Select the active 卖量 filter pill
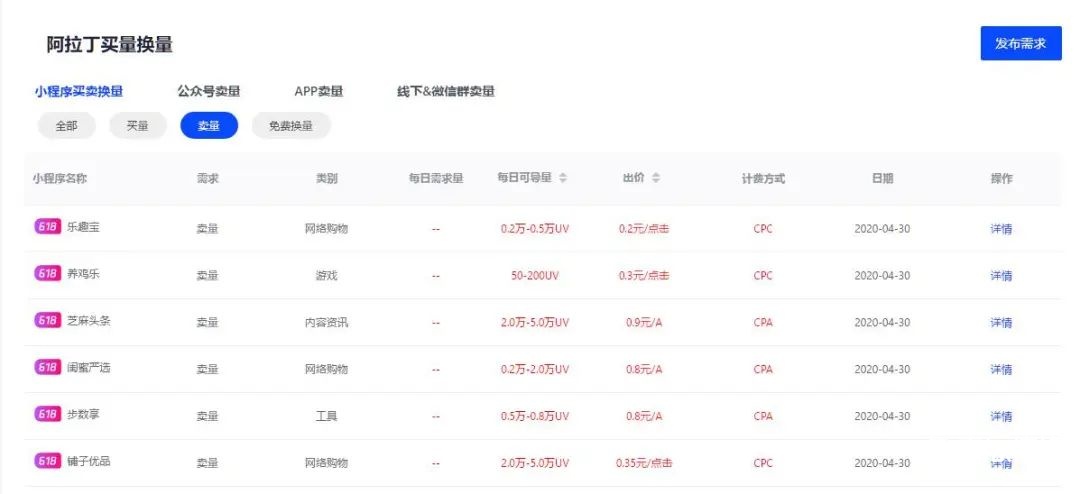Viewport: 1080px width, 494px height. click(x=209, y=126)
